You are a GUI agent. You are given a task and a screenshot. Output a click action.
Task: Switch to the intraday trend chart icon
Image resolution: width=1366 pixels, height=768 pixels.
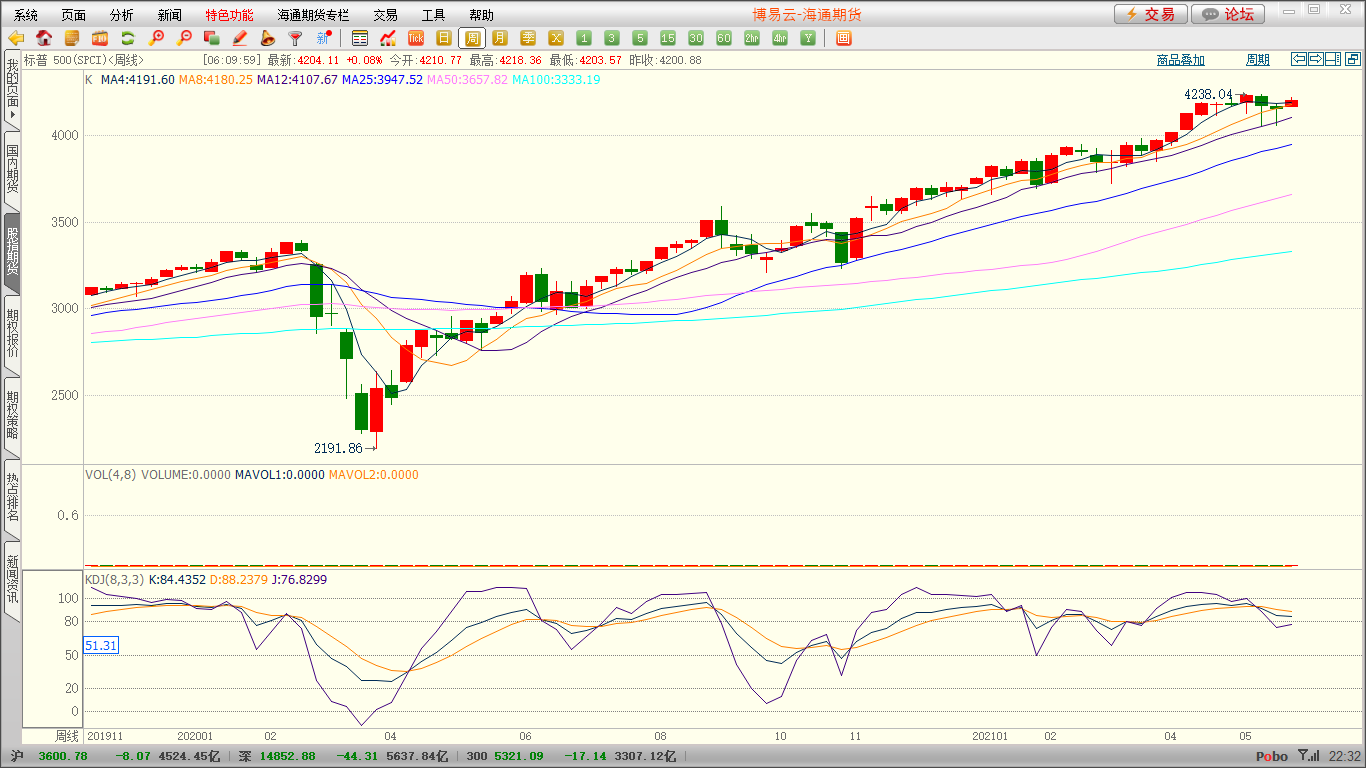[388, 38]
